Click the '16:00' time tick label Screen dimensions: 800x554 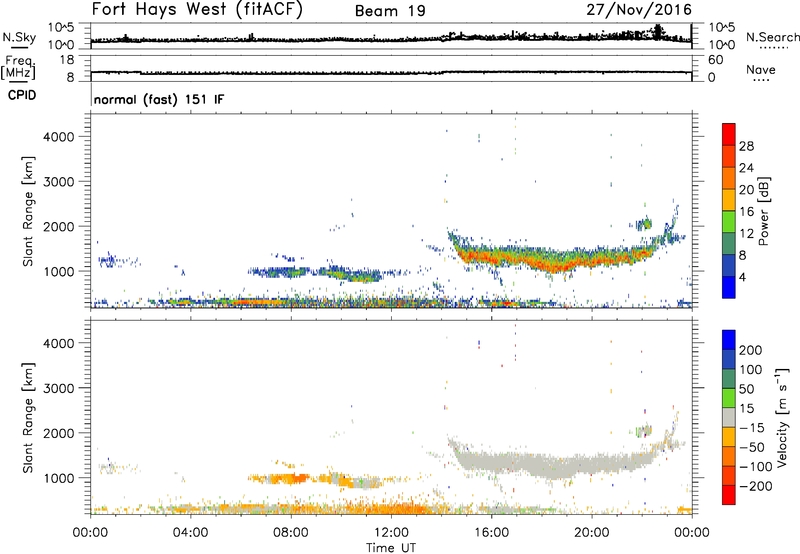491,533
